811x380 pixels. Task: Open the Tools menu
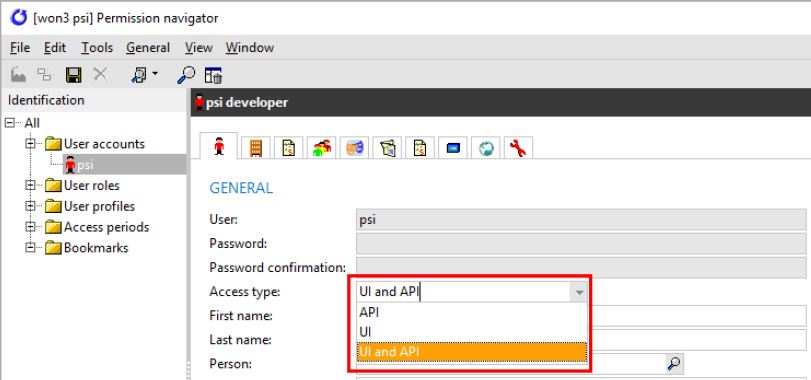pyautogui.click(x=97, y=48)
